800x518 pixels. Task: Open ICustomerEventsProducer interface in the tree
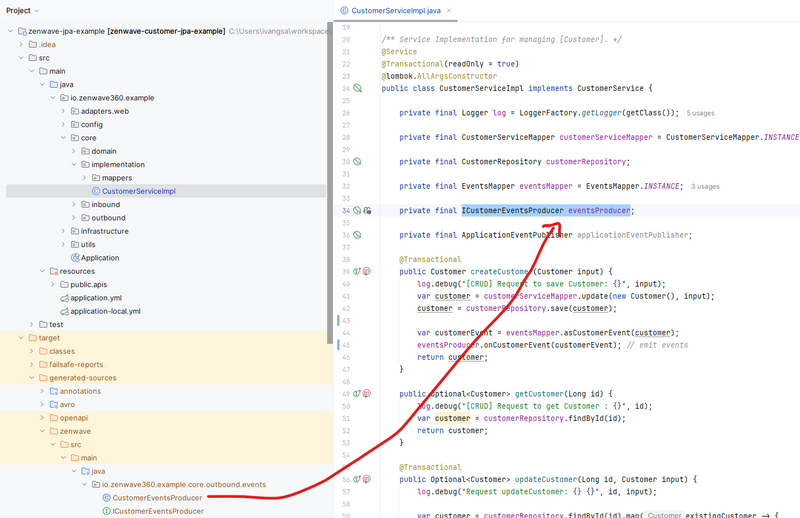(x=158, y=511)
